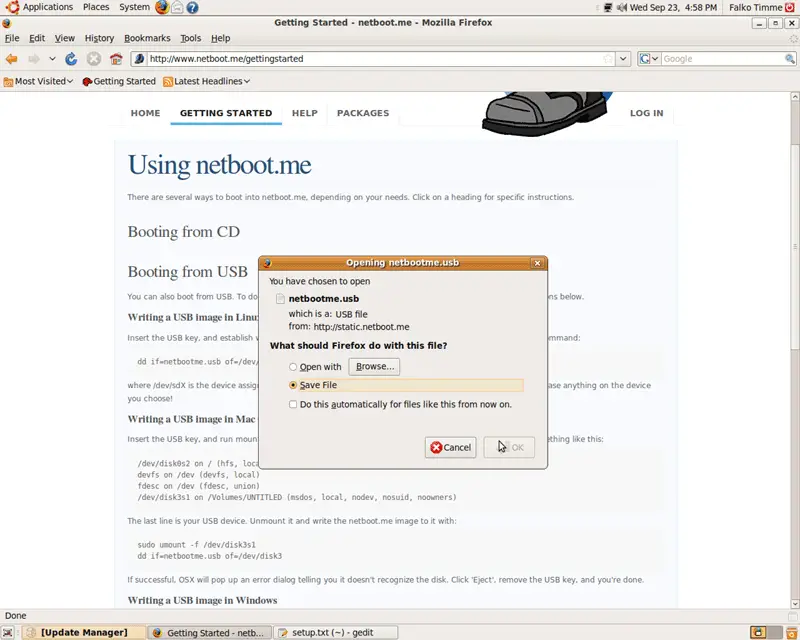Click the URL address field
This screenshot has height=640, width=800.
pyautogui.click(x=374, y=59)
